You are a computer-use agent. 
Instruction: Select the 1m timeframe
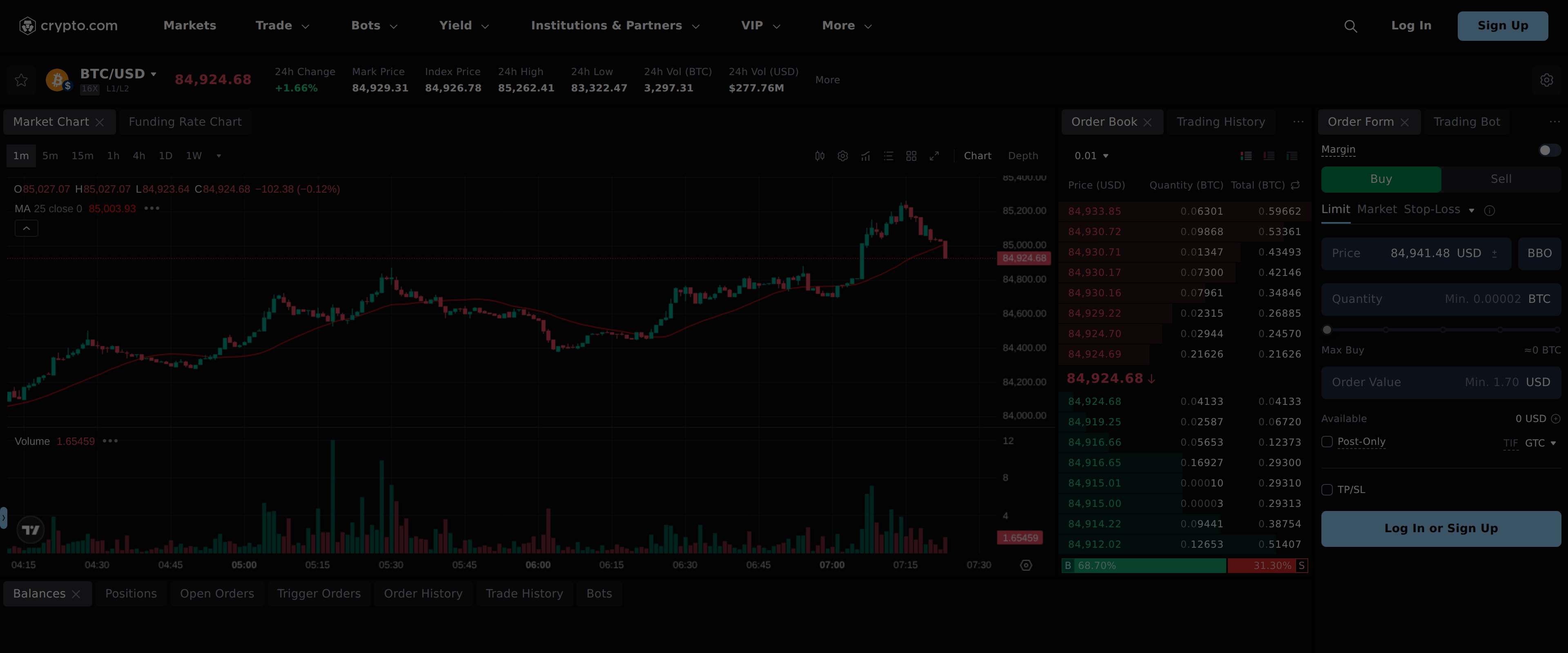click(21, 156)
